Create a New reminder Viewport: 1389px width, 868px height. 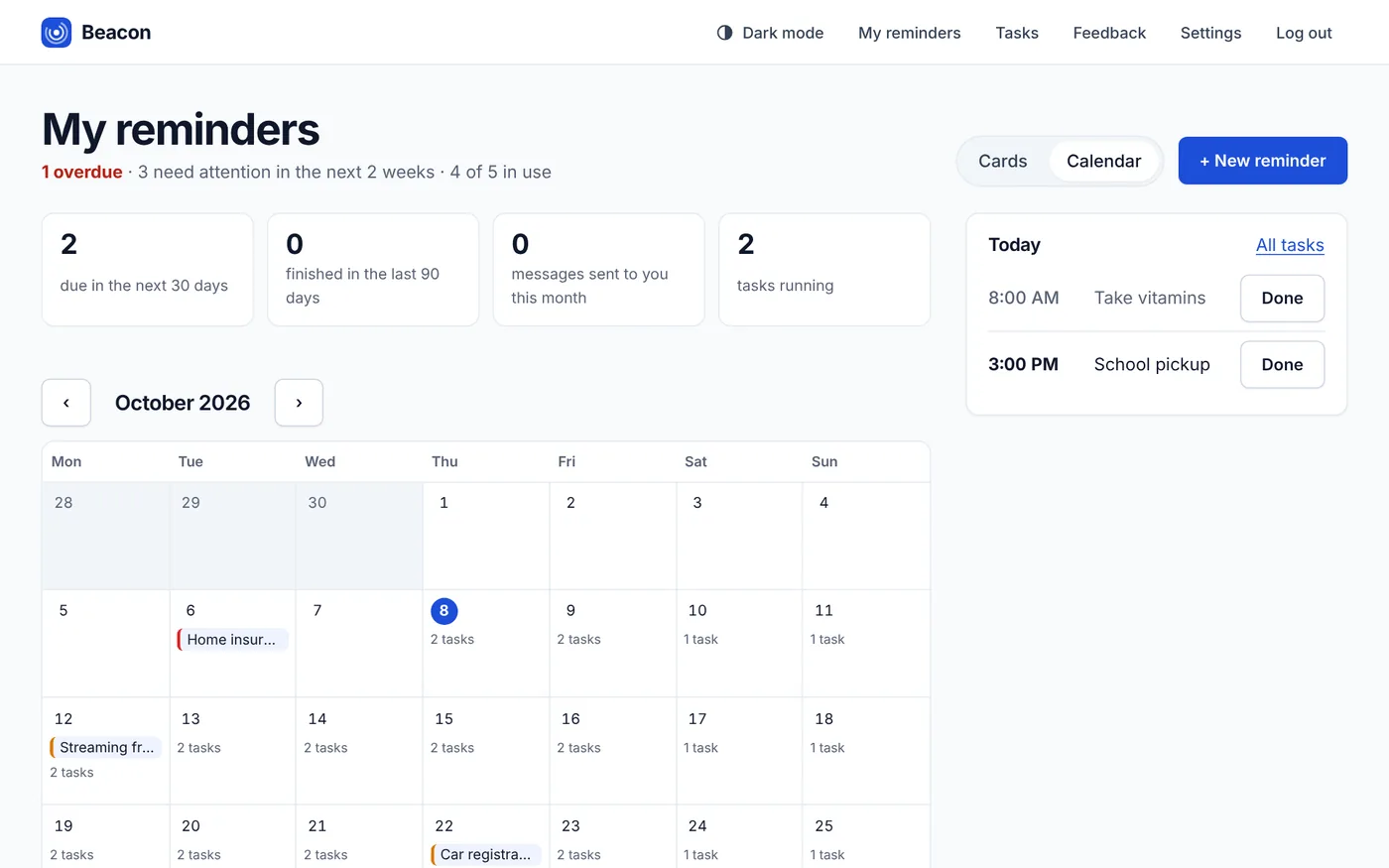click(x=1262, y=161)
